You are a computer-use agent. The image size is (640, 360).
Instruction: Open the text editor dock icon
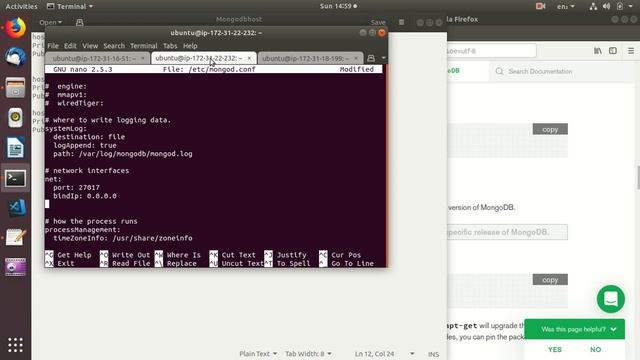[x=15, y=238]
